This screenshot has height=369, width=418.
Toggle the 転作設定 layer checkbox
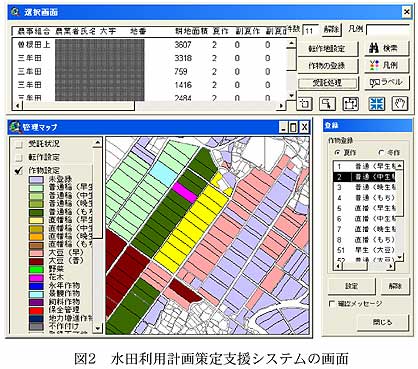(19, 157)
